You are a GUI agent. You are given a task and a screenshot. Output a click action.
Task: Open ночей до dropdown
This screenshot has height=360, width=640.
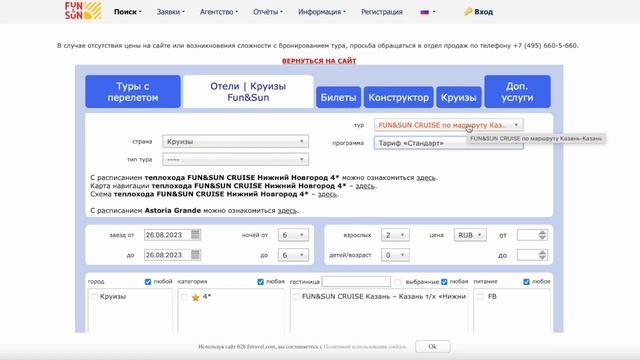[293, 255]
